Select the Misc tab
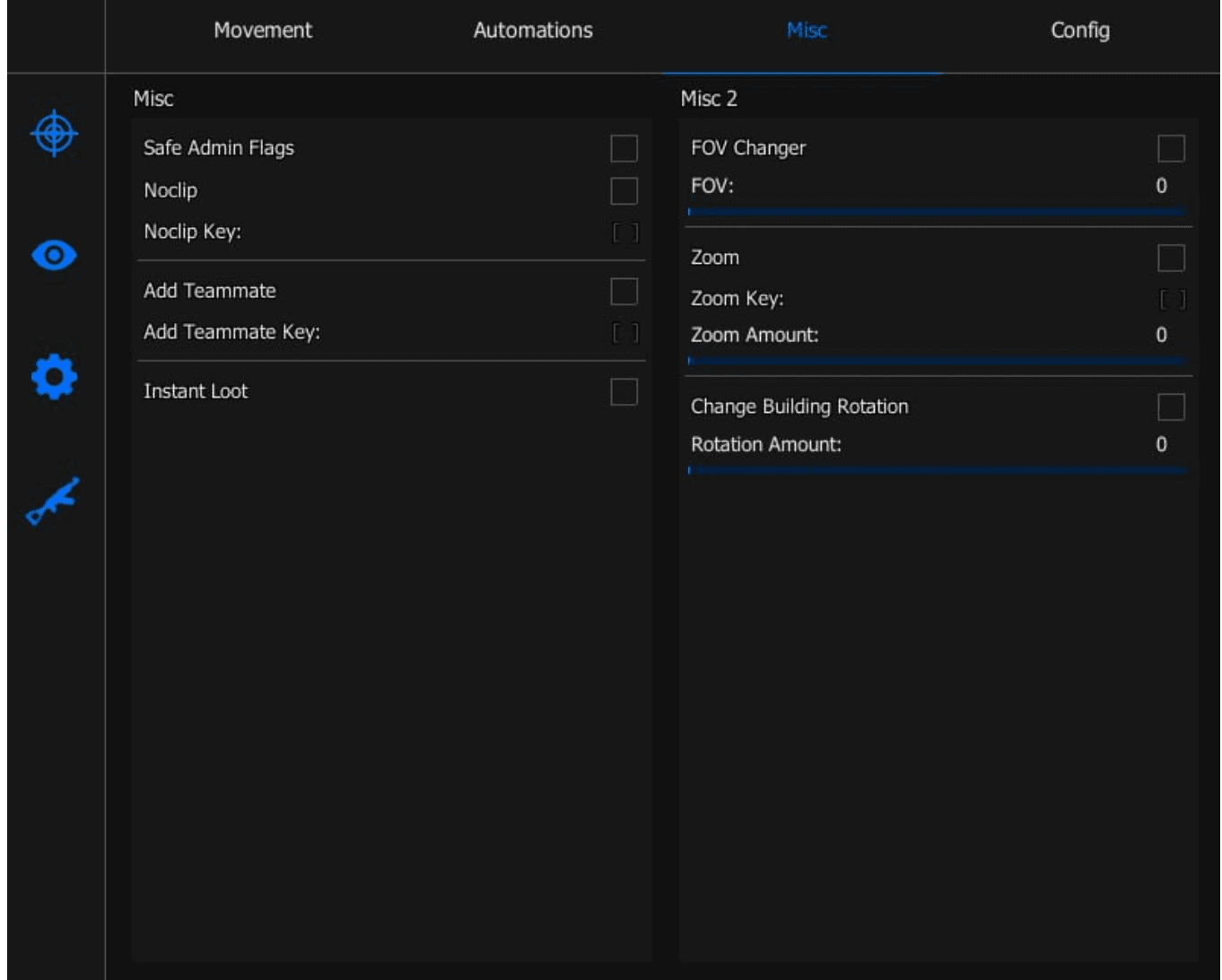The image size is (1222, 980). click(806, 31)
